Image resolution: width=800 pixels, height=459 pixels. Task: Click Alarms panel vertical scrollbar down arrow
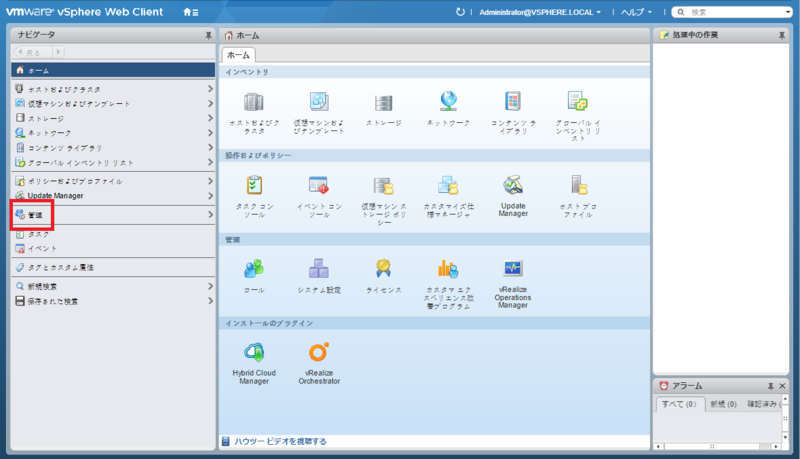[x=785, y=438]
